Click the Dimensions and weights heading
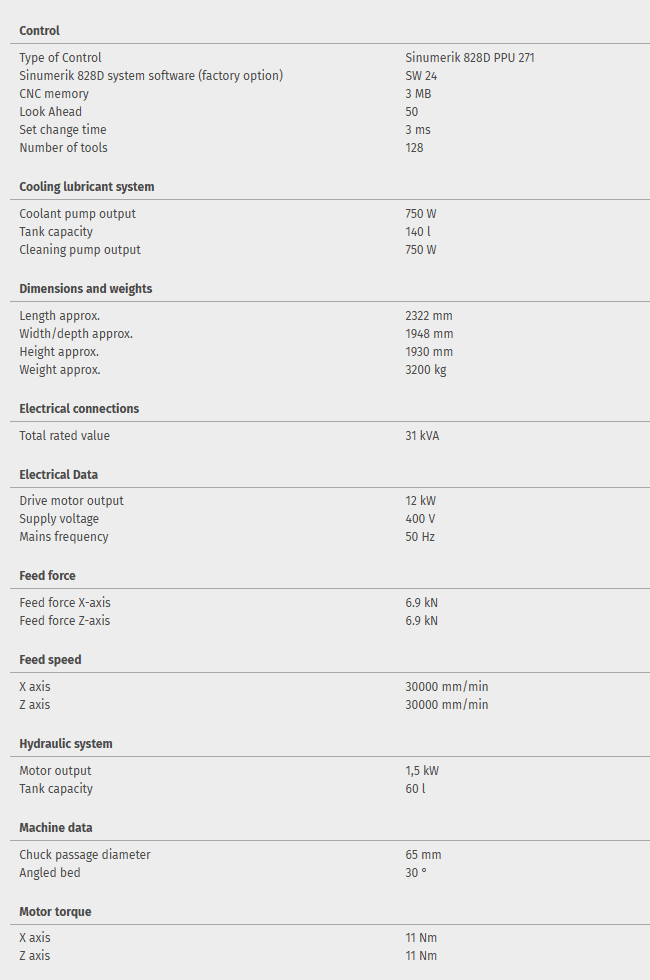 [86, 289]
